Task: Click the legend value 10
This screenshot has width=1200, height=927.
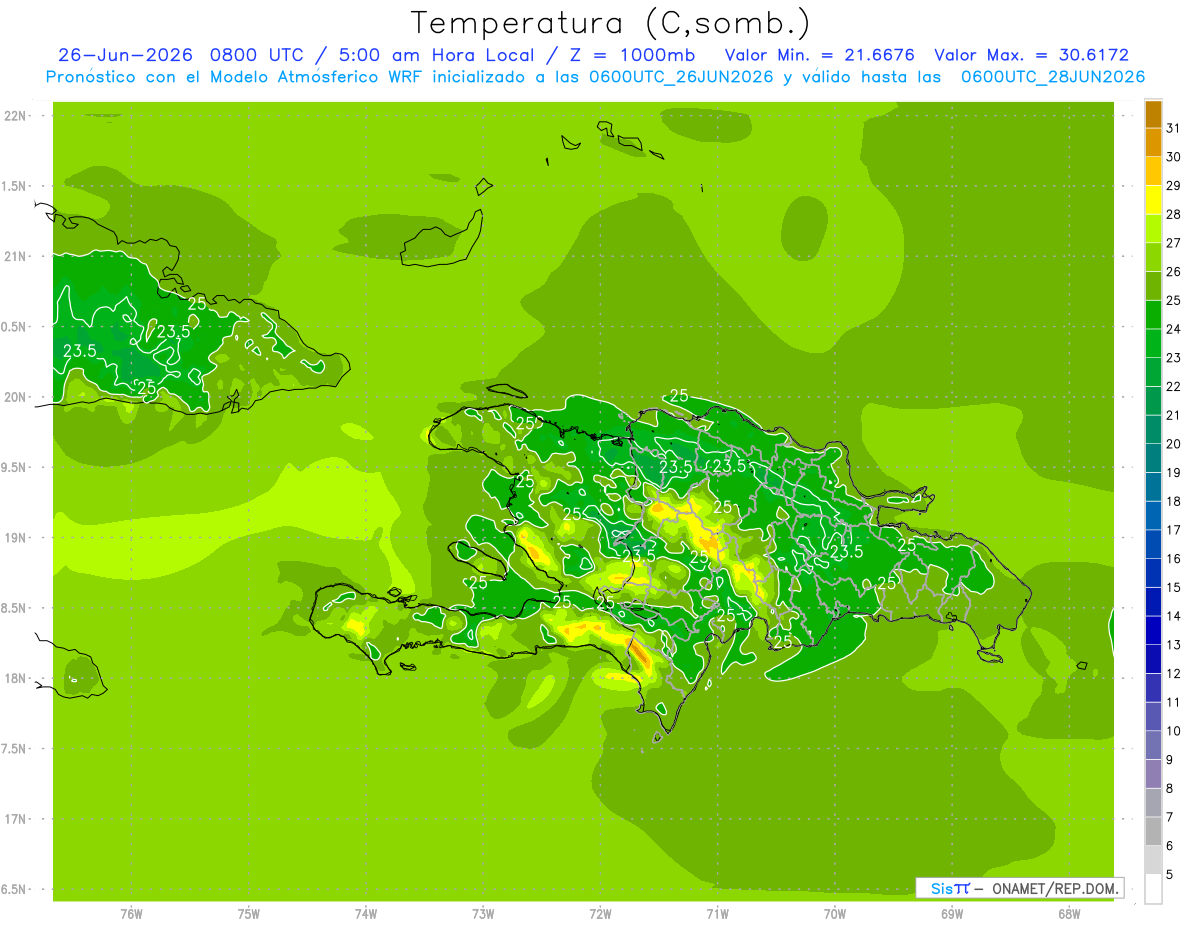Action: click(x=1174, y=731)
